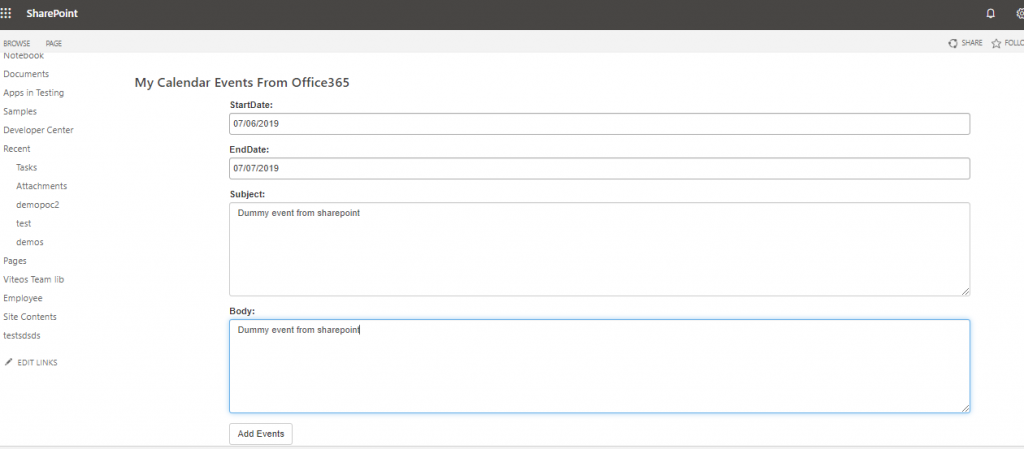Screen dimensions: 1024x449
Task: Click the StartDate label
Action: 251,104
